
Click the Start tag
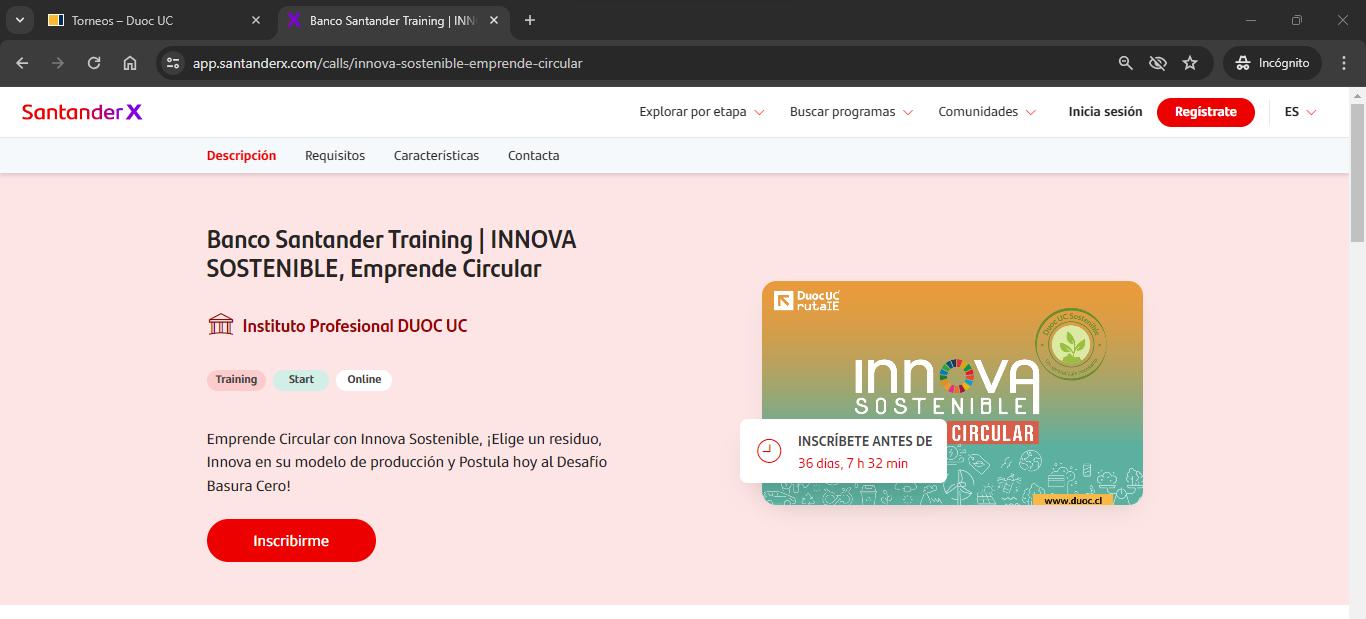coord(301,380)
